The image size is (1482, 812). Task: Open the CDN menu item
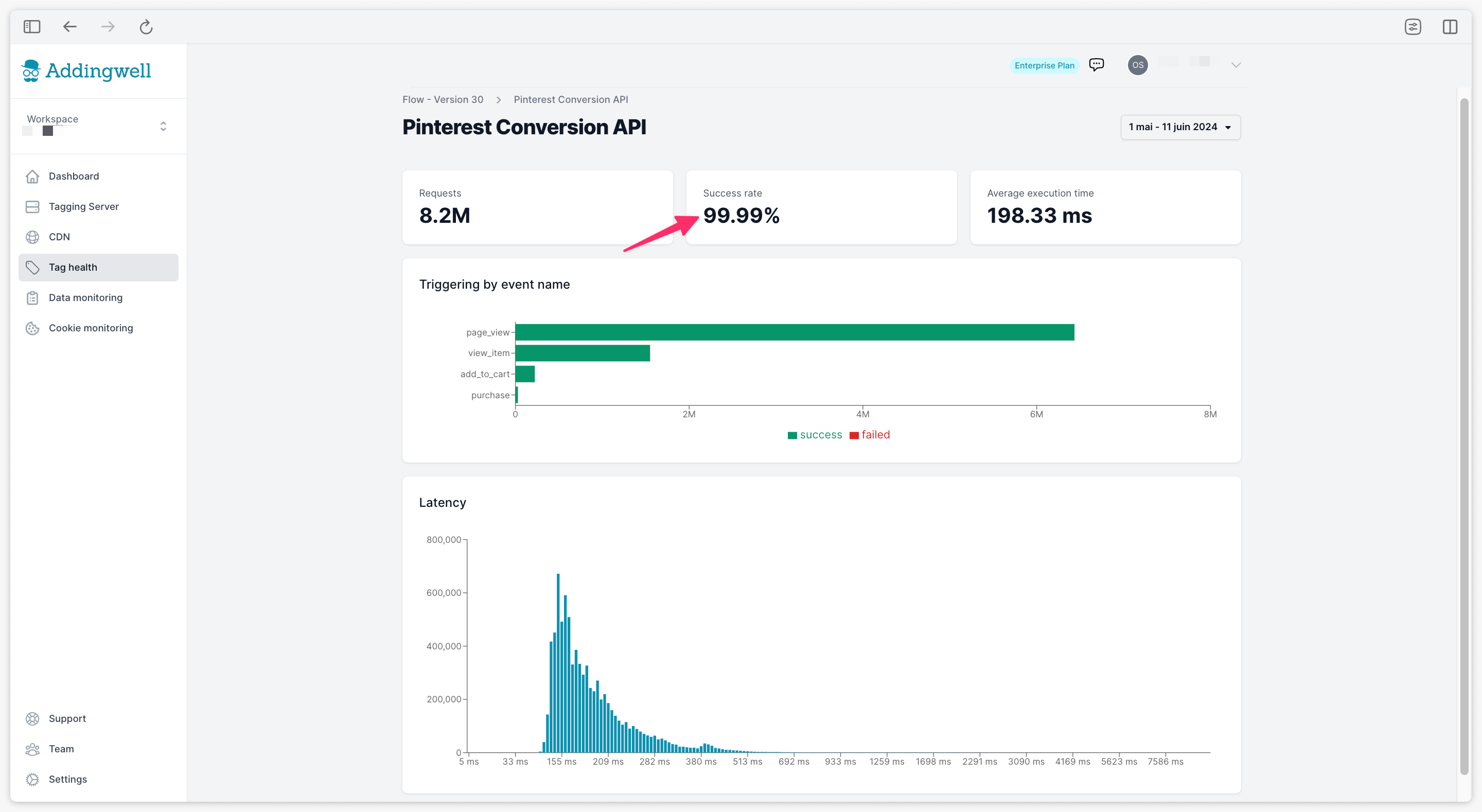click(x=98, y=237)
